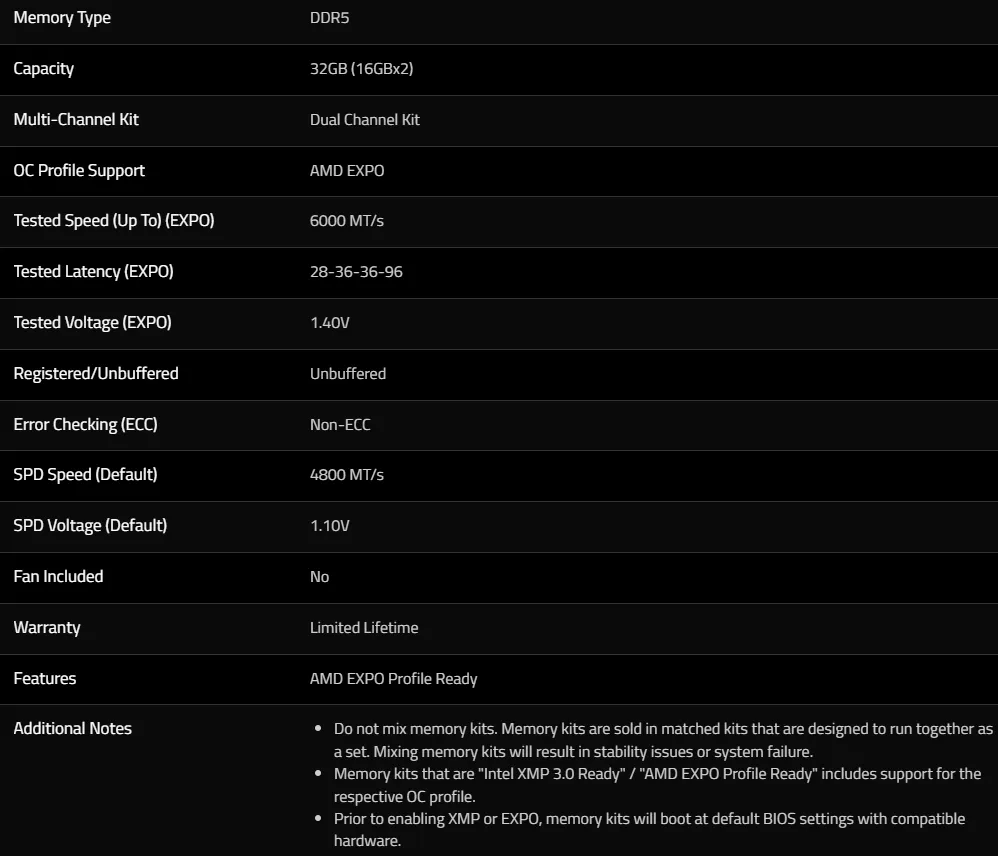Click the Fan Included label
Viewport: 998px width, 856px height.
pyautogui.click(x=58, y=577)
